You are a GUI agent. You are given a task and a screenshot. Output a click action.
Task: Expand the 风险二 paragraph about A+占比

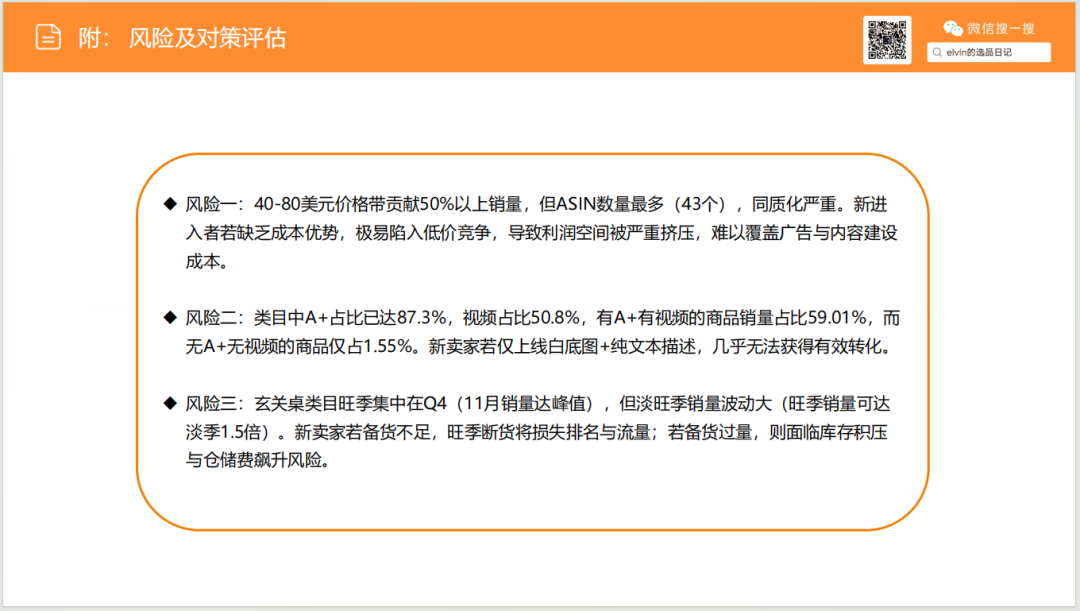click(540, 331)
